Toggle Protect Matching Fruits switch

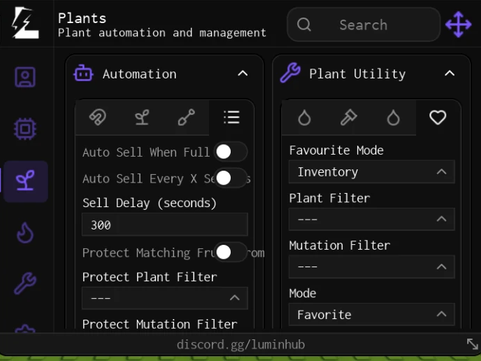(230, 252)
